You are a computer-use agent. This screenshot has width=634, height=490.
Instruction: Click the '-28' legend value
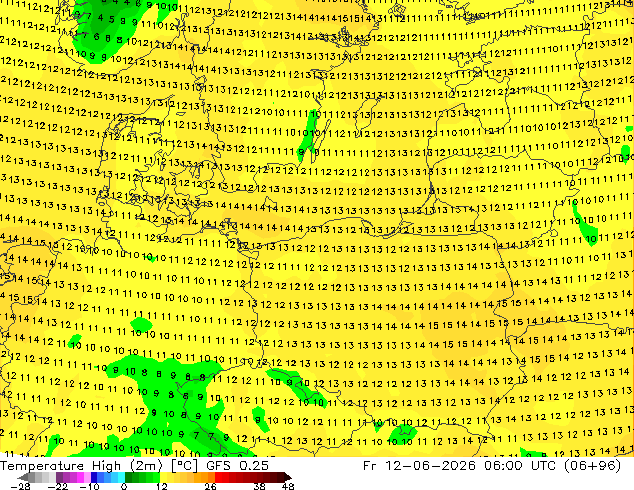click(x=20, y=486)
